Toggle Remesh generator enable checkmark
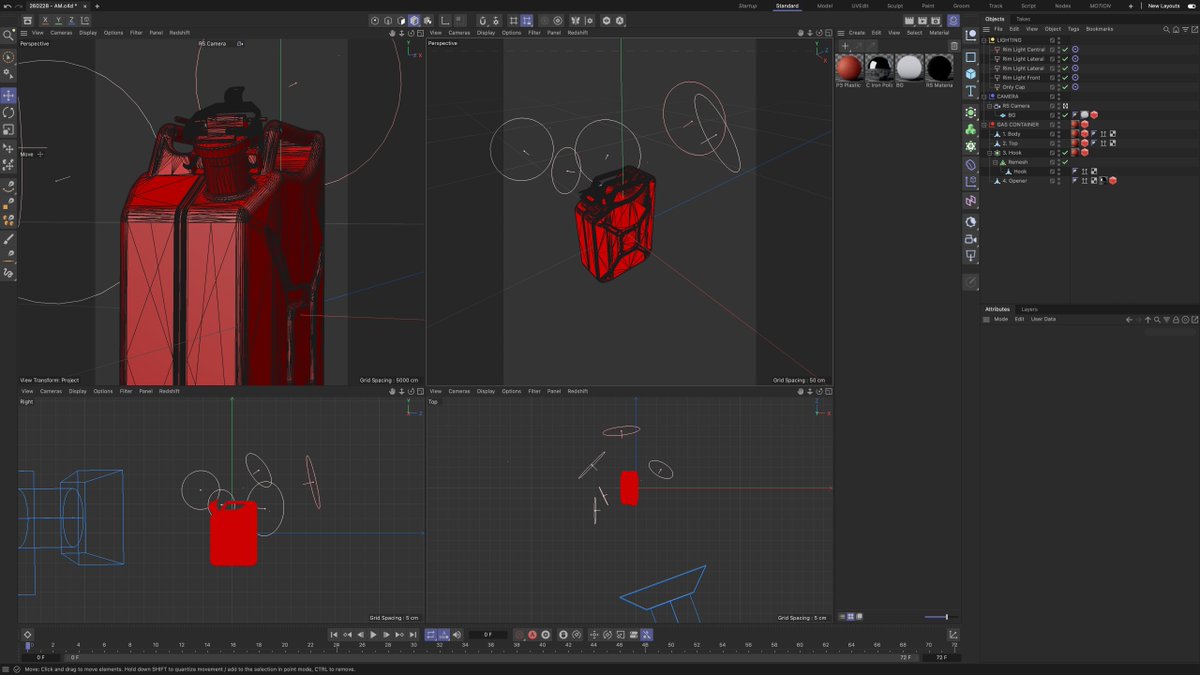The width and height of the screenshot is (1200, 675). click(x=1065, y=162)
